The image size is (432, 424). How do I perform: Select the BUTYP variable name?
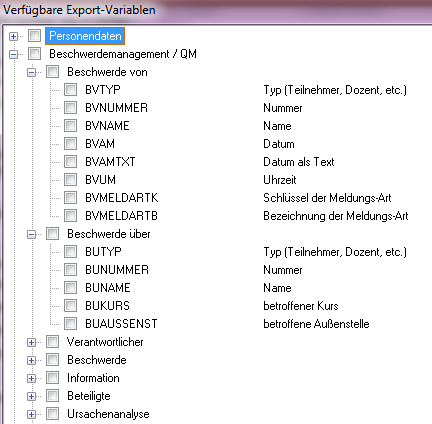(103, 252)
